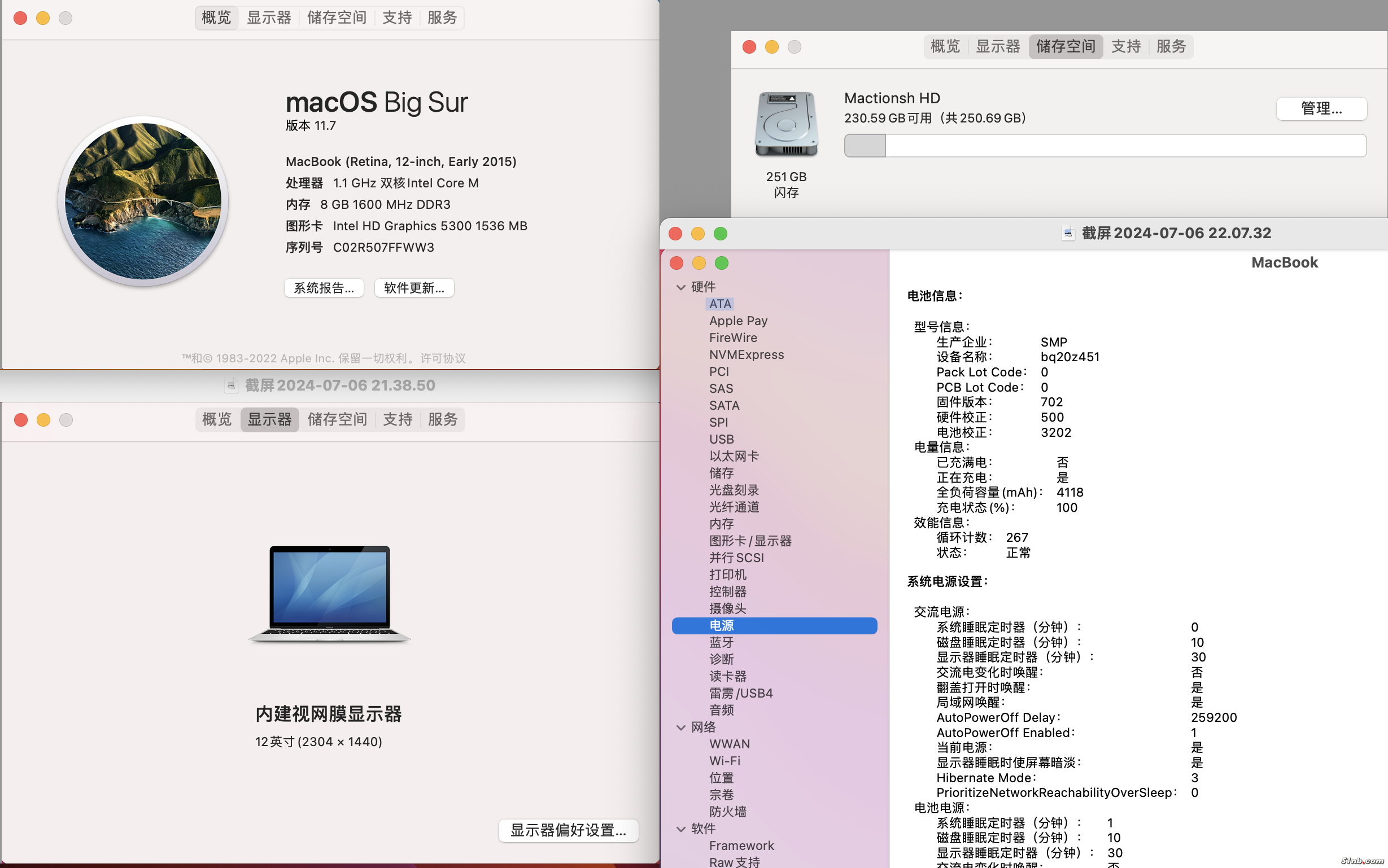Click the file icon beside 截屏 21.38.50 title
The image size is (1388, 868).
point(231,385)
